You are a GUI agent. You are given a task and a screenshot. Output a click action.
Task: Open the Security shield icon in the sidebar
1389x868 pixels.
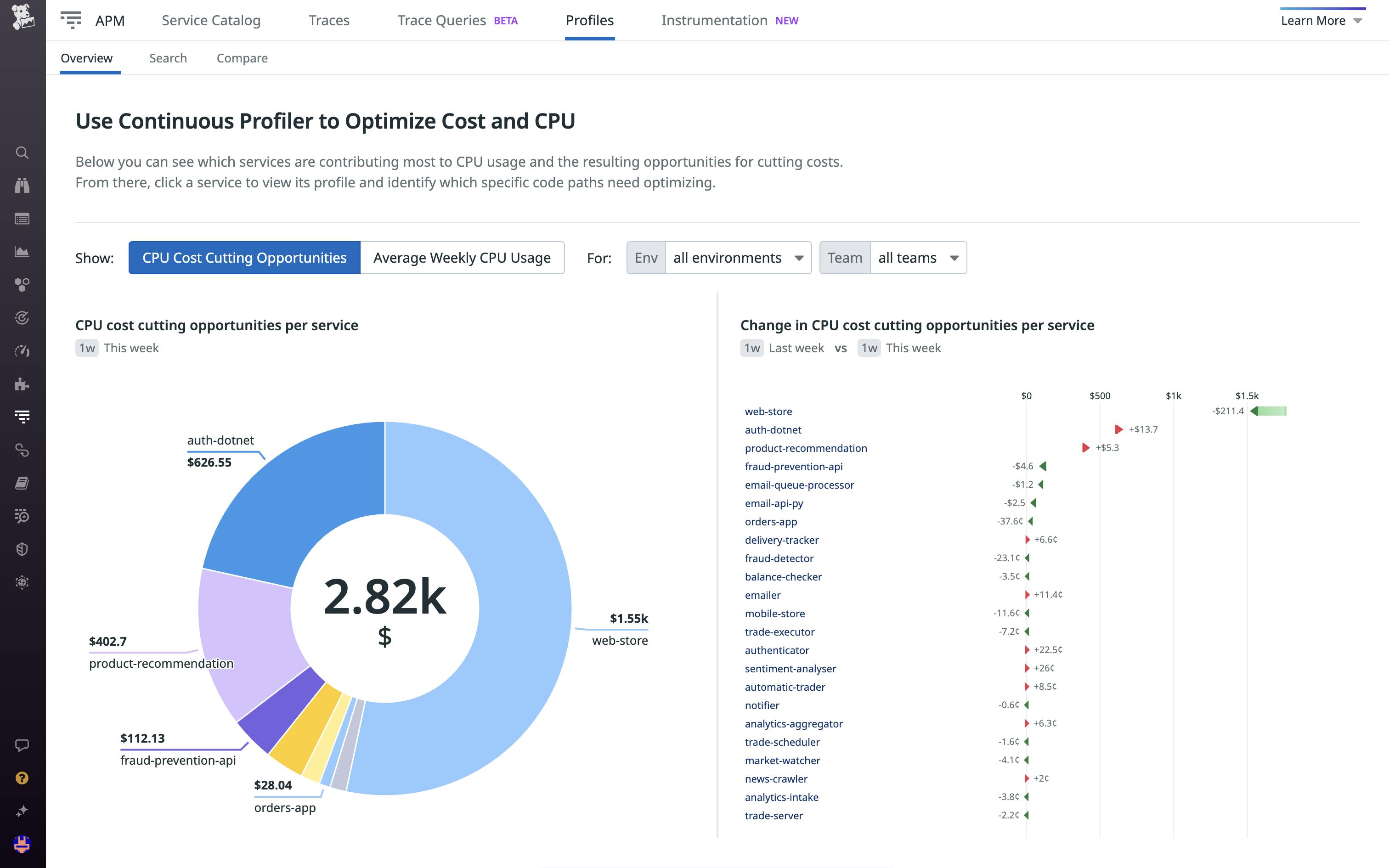(x=22, y=549)
